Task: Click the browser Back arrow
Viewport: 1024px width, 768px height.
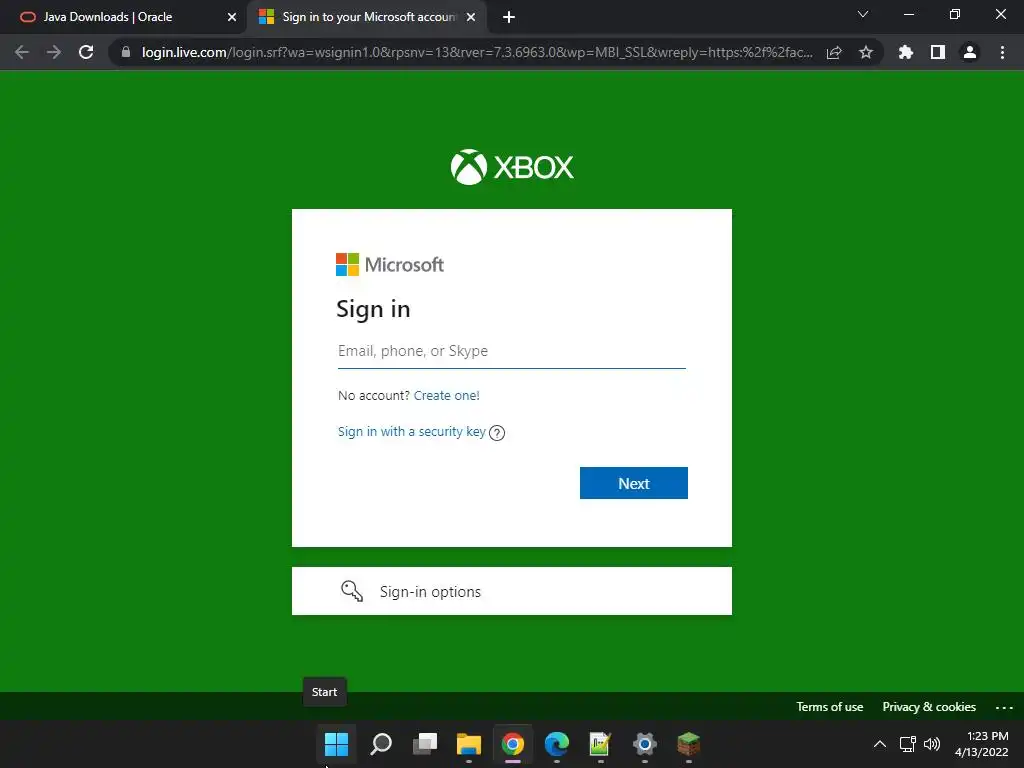Action: [x=22, y=52]
